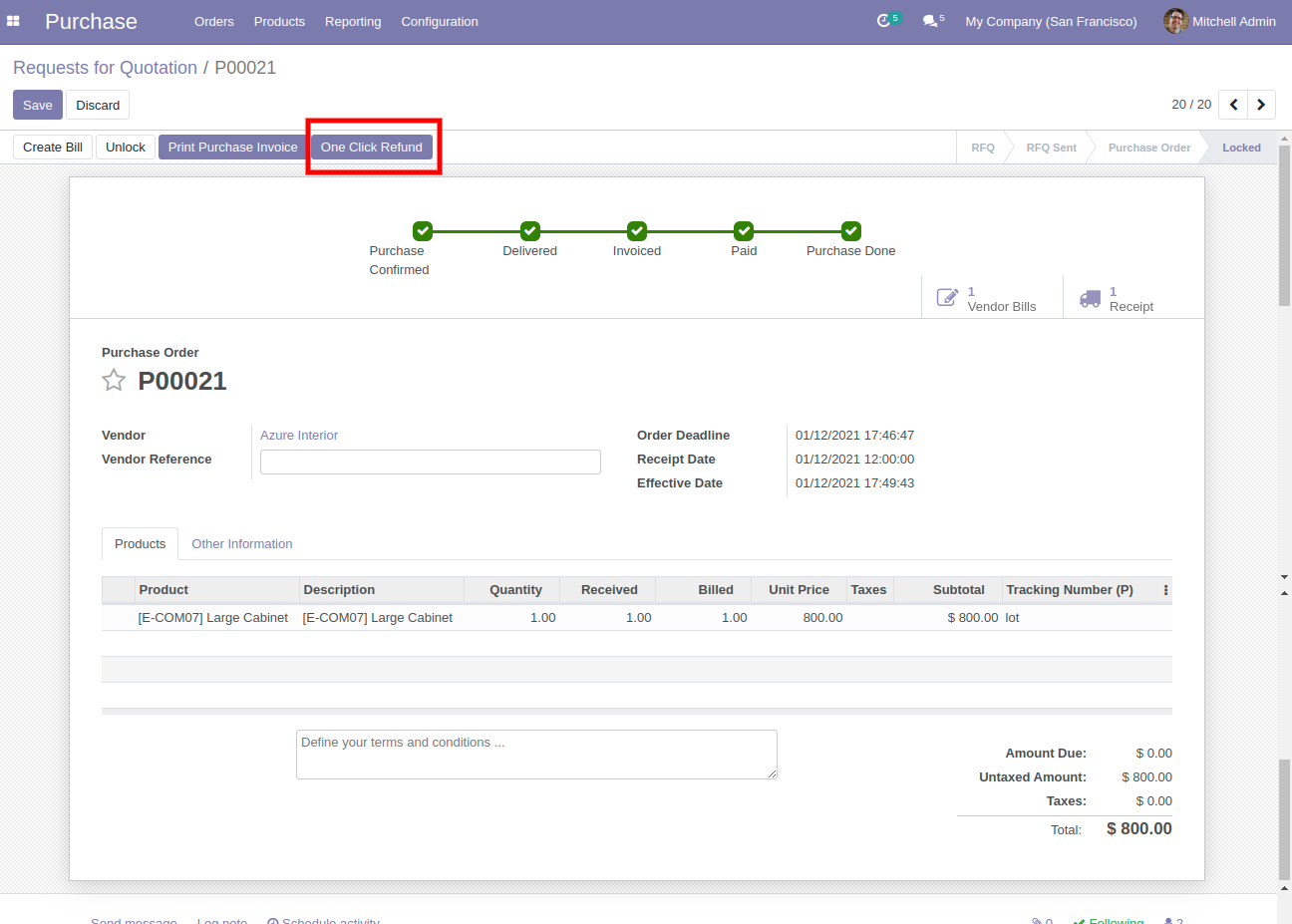The width and height of the screenshot is (1292, 924).
Task: Switch to the Other Information tab
Action: coord(241,544)
